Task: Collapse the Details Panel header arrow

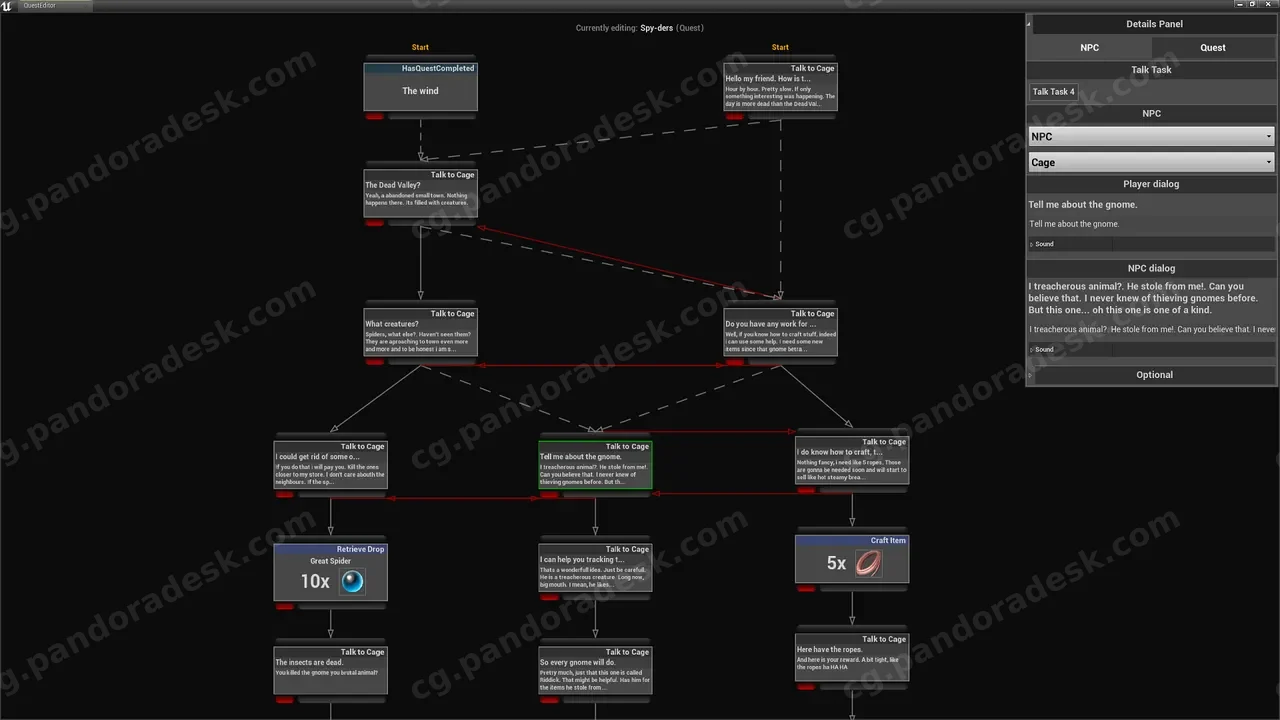Action: (1028, 24)
